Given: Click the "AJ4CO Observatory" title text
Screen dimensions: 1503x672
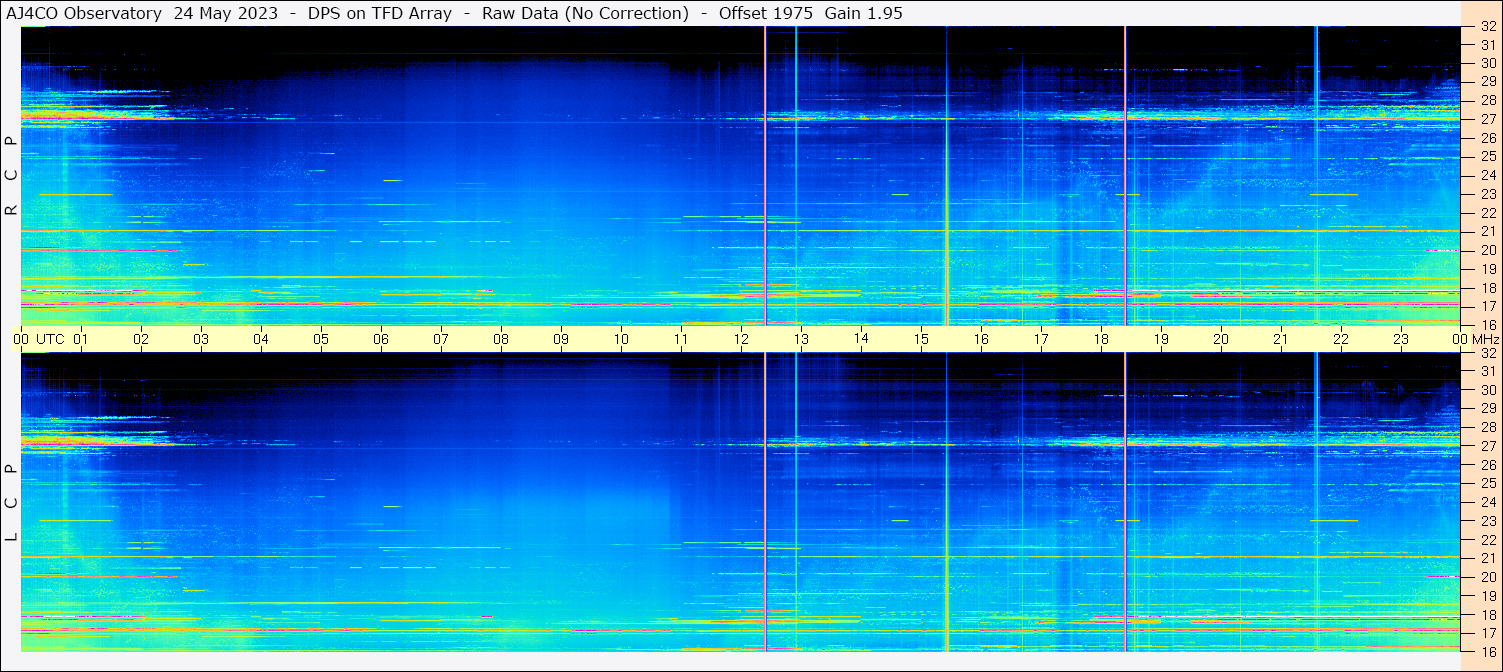Looking at the screenshot, I should click(x=84, y=13).
